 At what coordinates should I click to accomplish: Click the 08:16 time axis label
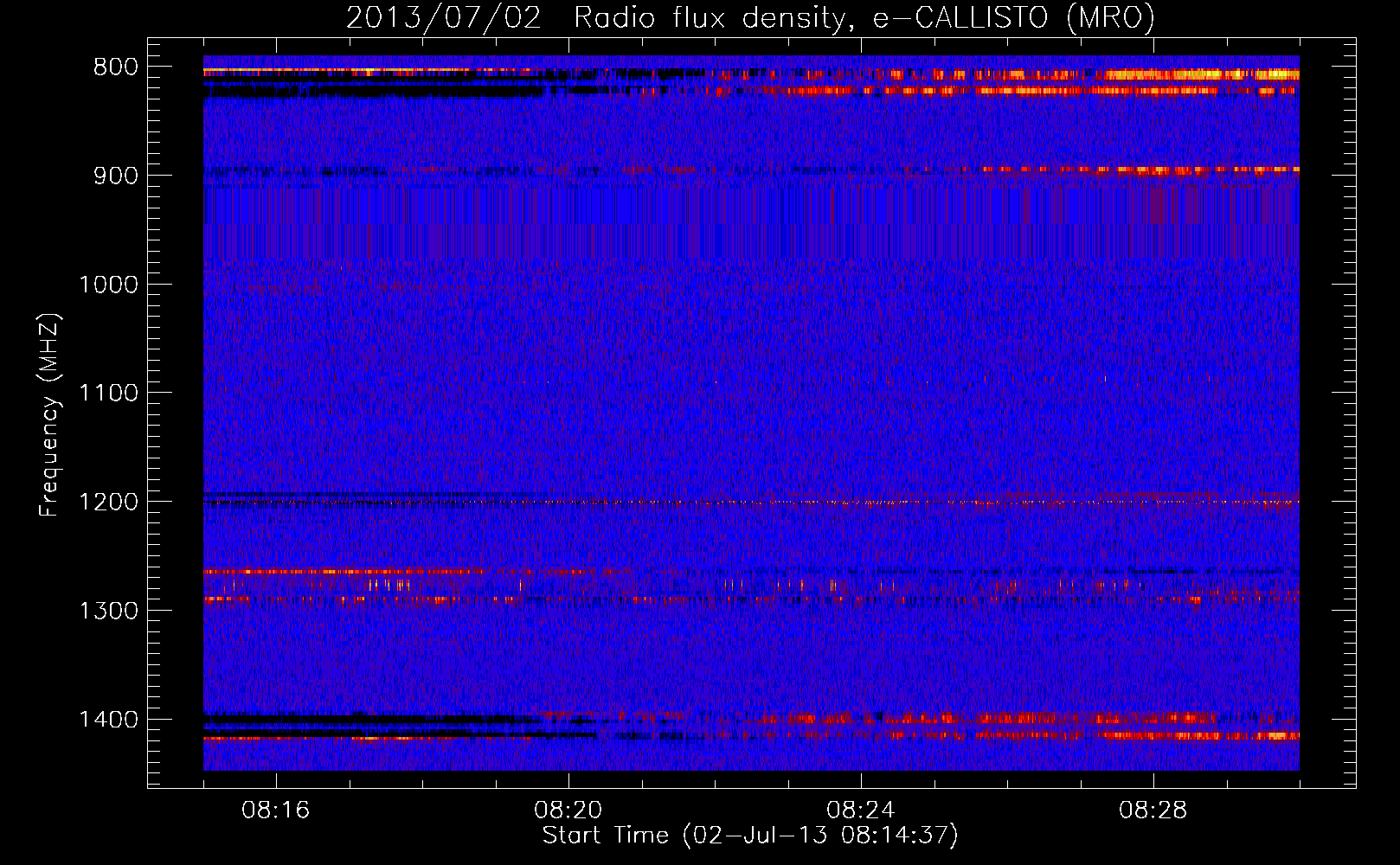(276, 811)
